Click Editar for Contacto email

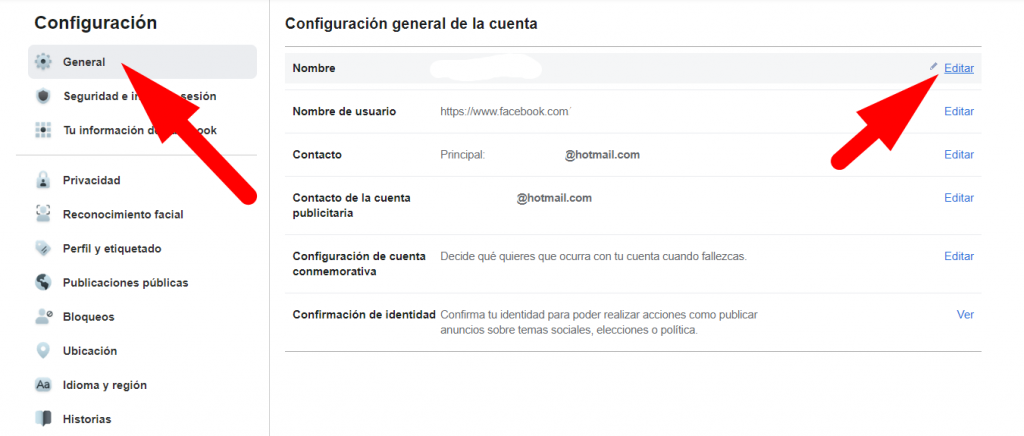[959, 155]
